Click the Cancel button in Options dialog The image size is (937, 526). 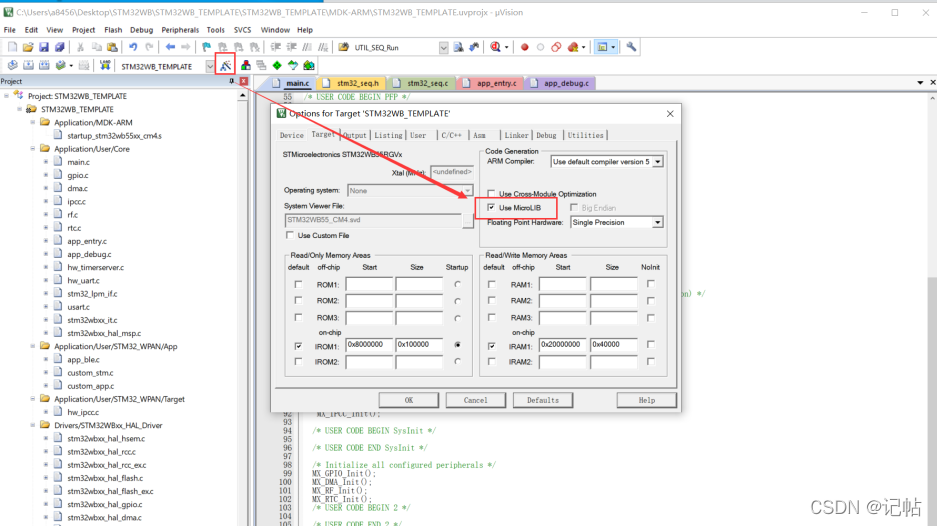[476, 400]
